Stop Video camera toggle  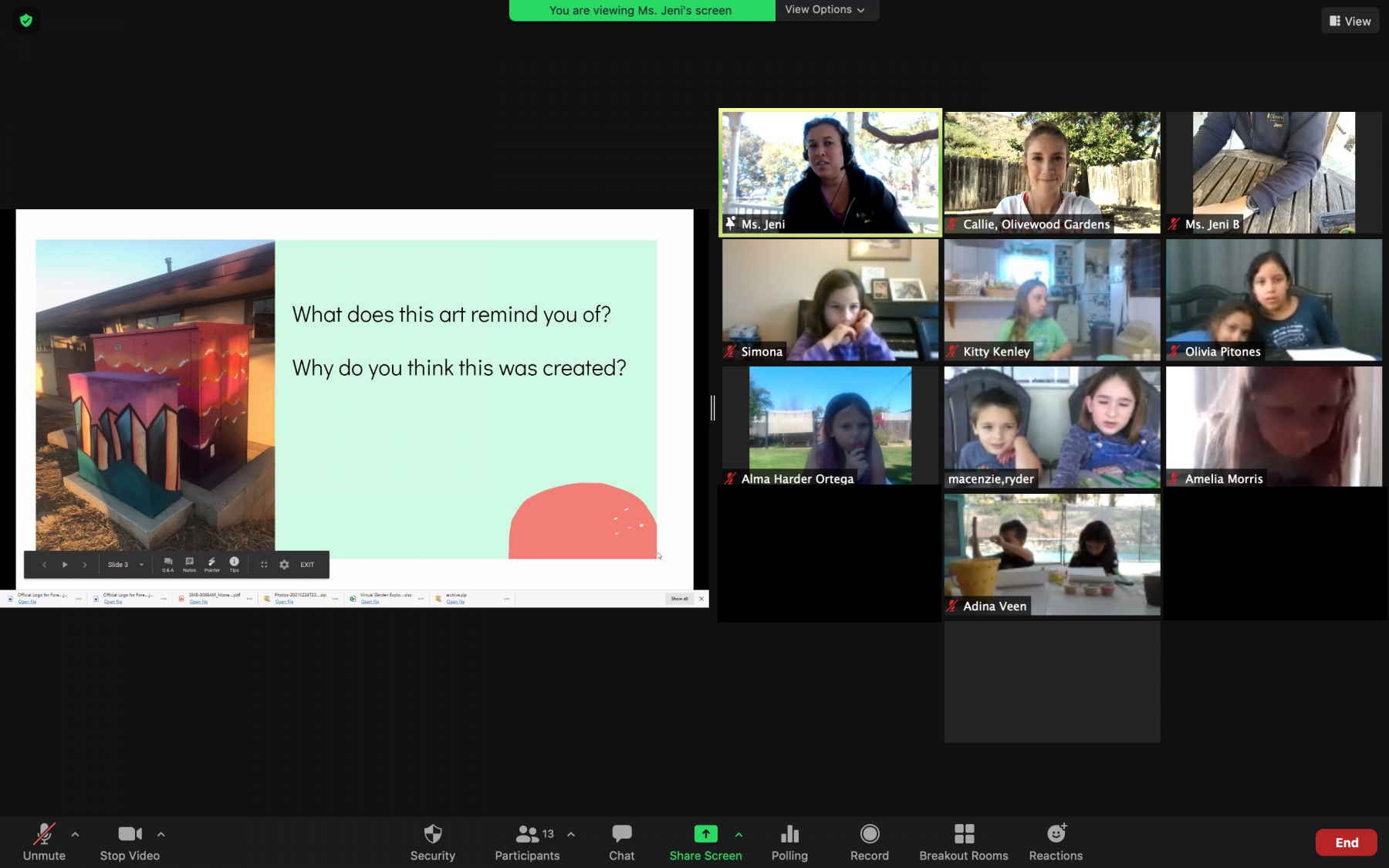(x=130, y=842)
